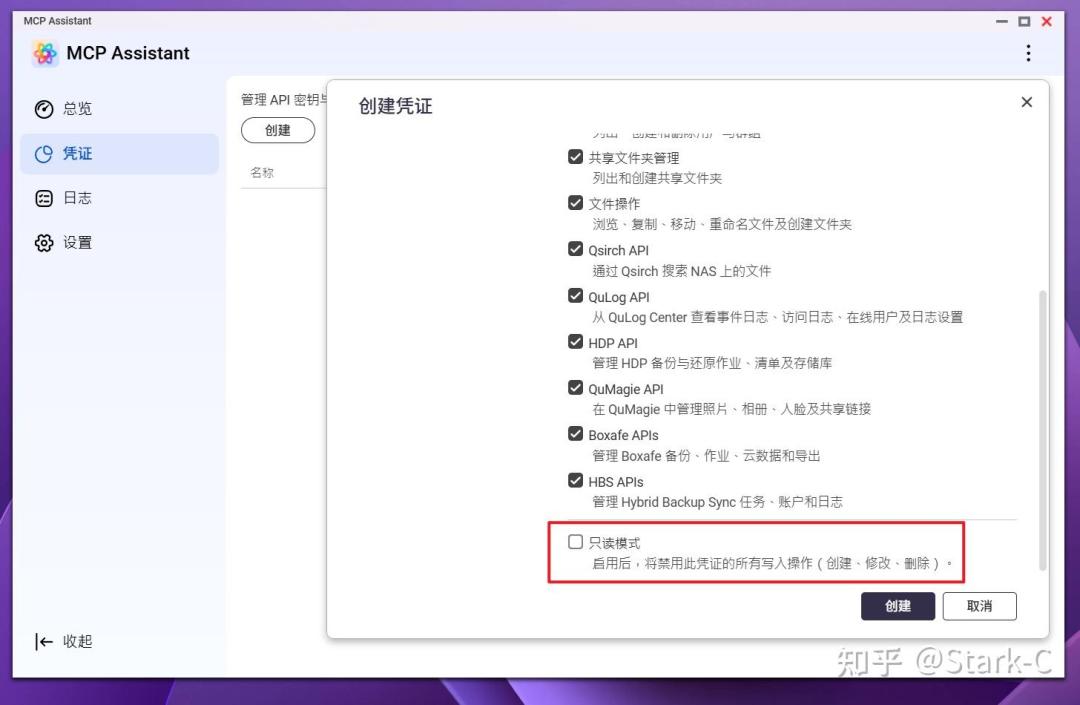Minimize the MCP Assistant window

1001,21
